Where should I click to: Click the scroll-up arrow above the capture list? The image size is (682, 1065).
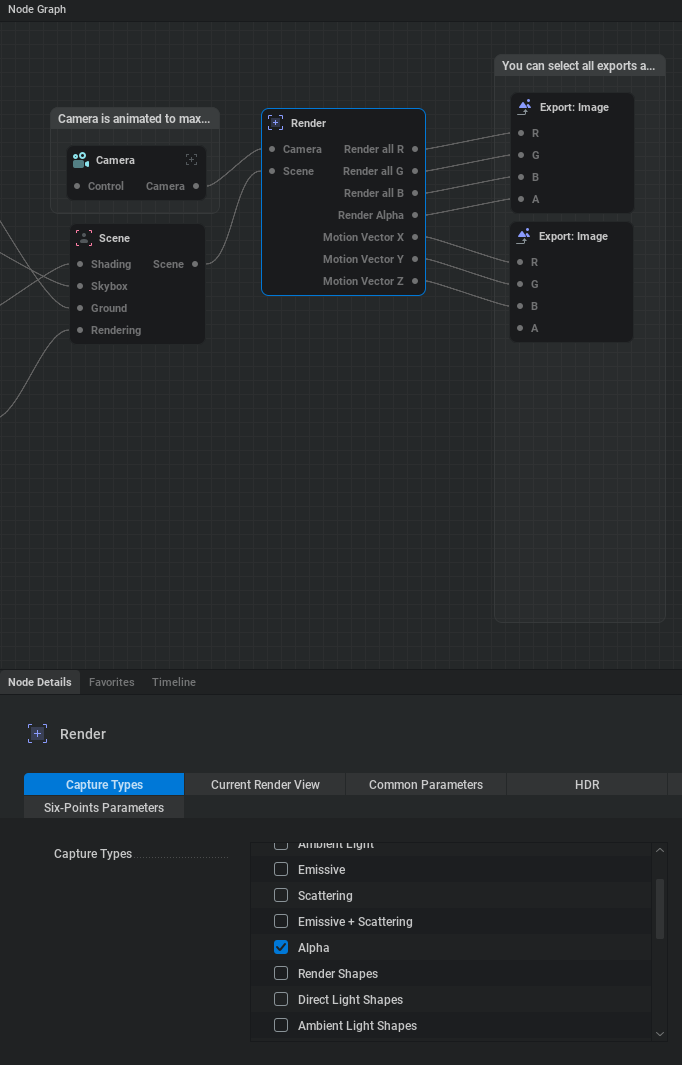pyautogui.click(x=658, y=849)
